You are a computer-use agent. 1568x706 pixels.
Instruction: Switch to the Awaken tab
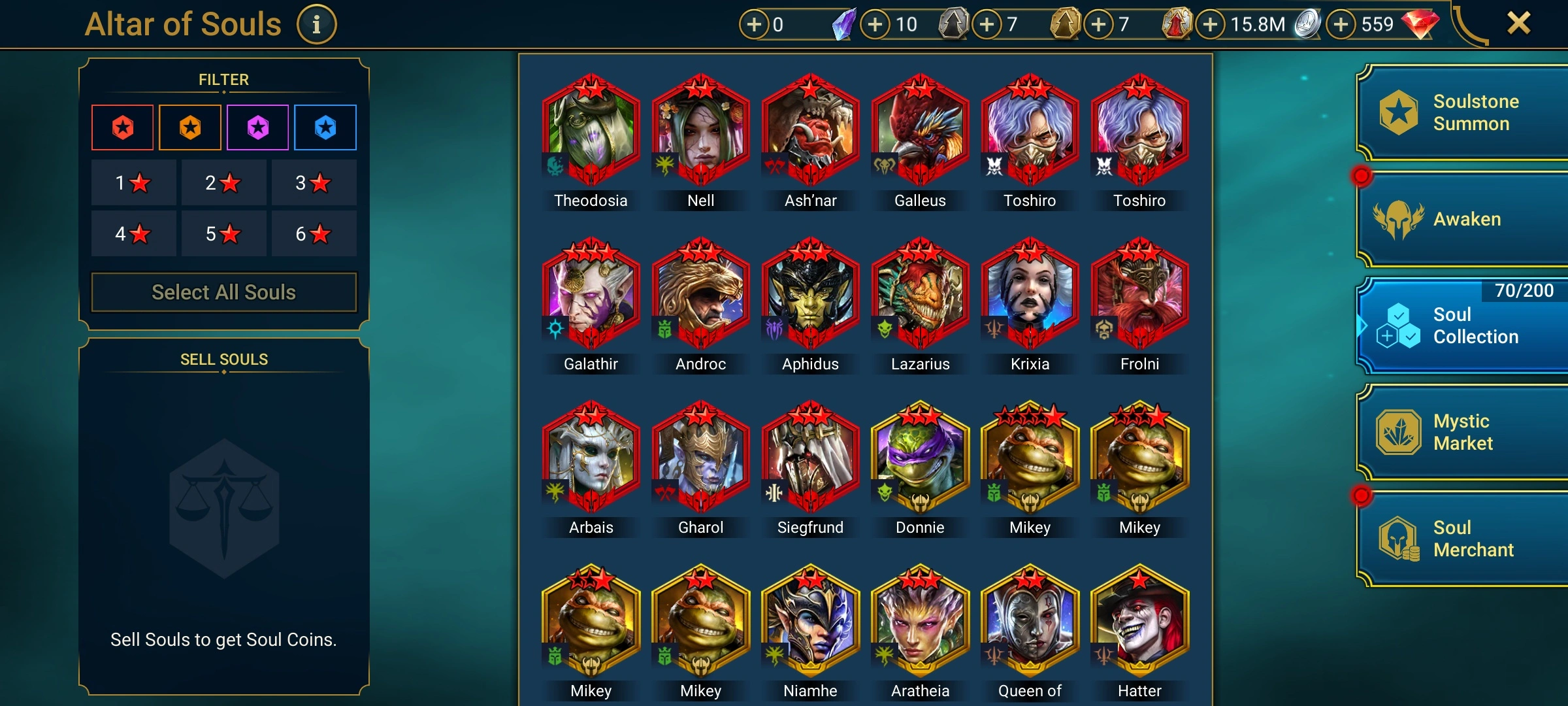(x=1463, y=220)
